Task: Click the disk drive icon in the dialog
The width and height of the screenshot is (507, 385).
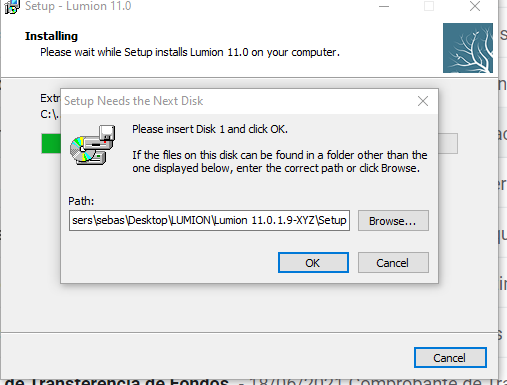Action: click(x=93, y=145)
